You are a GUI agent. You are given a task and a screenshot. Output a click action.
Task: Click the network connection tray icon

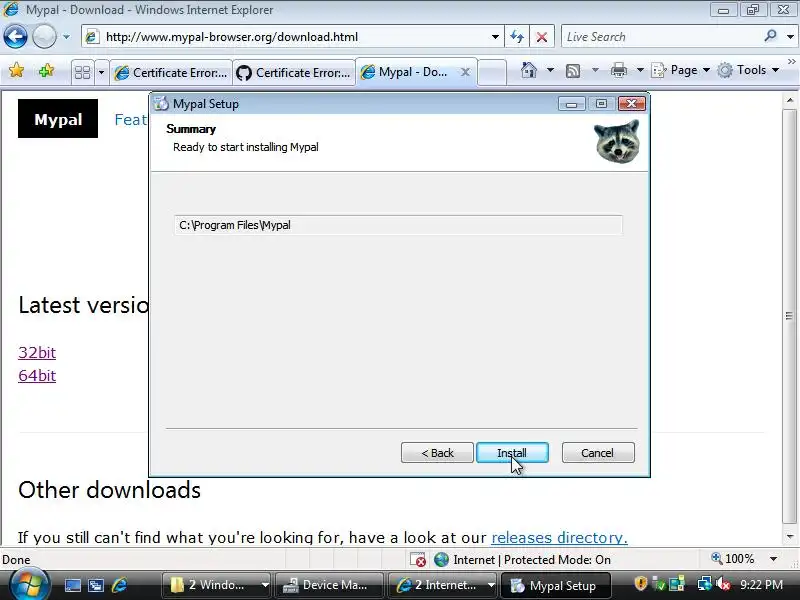pos(705,584)
